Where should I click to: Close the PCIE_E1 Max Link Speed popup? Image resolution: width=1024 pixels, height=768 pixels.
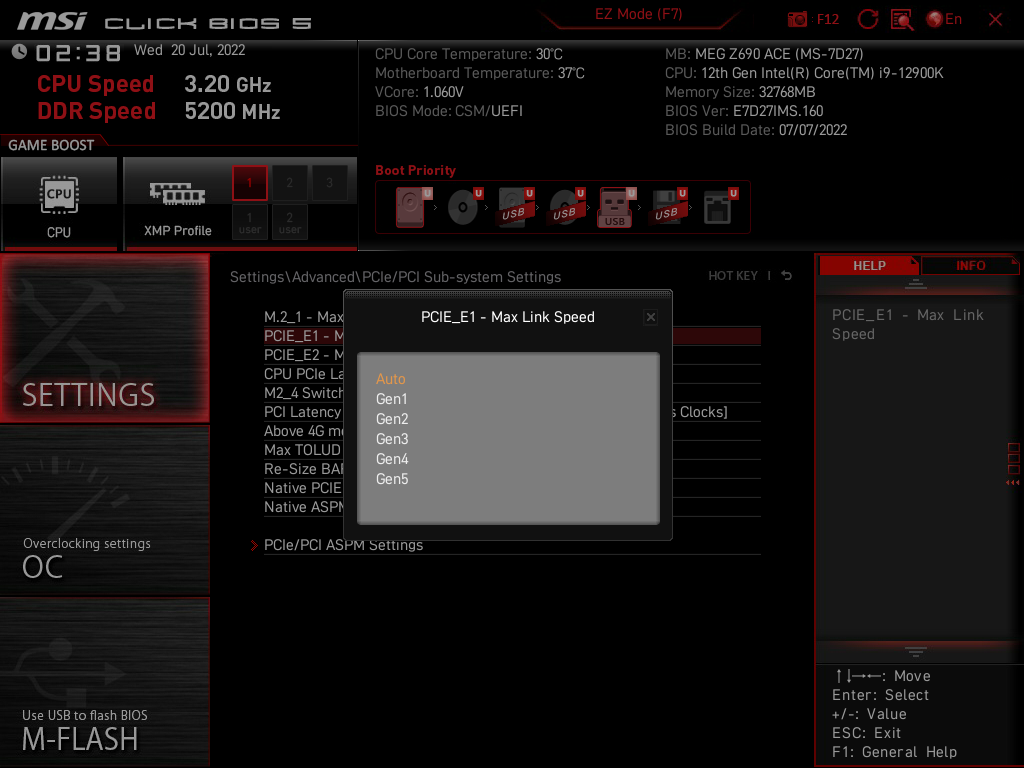pos(650,317)
